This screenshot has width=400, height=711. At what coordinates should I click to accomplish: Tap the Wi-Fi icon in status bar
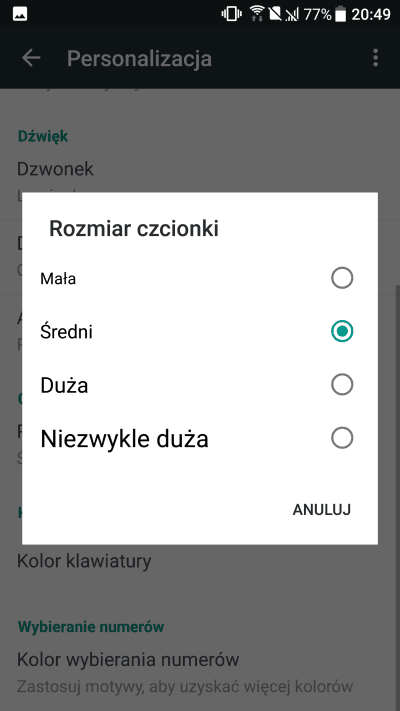coord(258,14)
